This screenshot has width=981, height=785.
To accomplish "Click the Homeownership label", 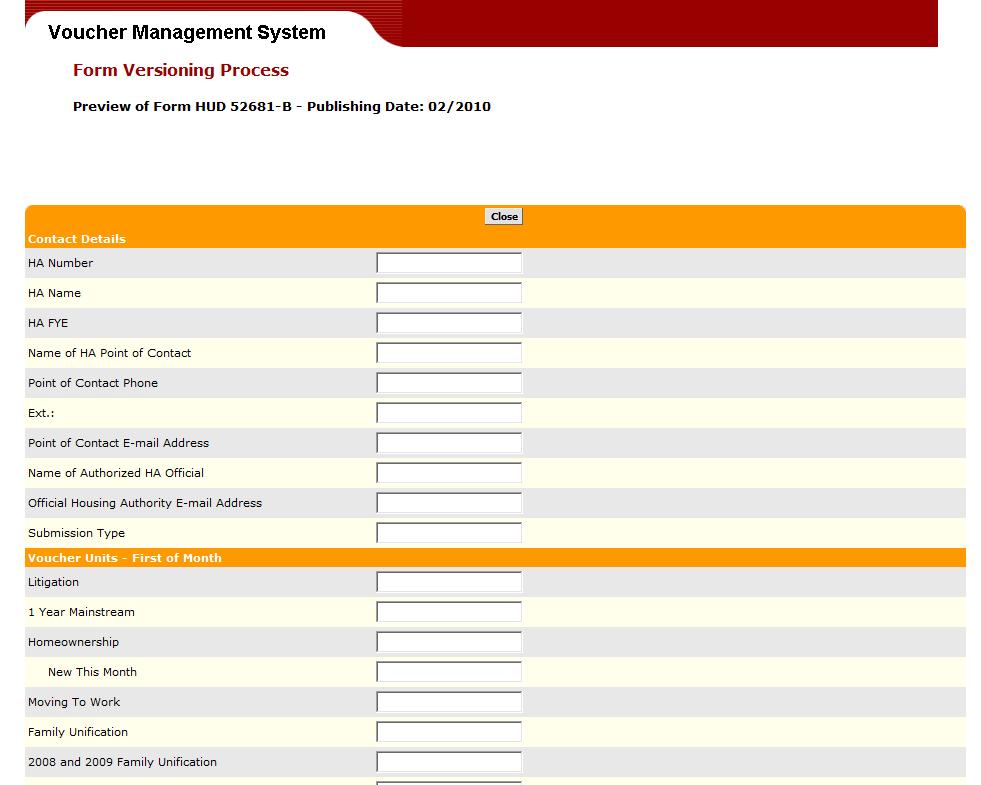I will point(73,642).
